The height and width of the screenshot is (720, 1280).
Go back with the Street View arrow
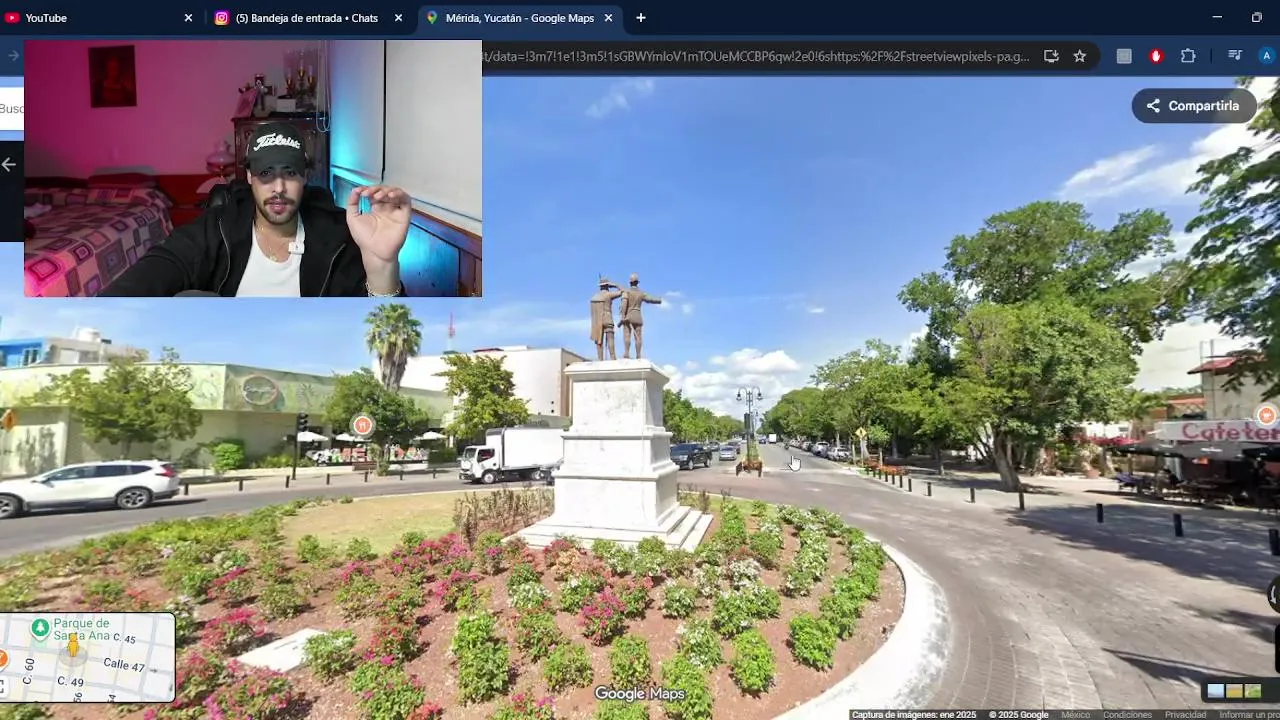click(x=9, y=164)
